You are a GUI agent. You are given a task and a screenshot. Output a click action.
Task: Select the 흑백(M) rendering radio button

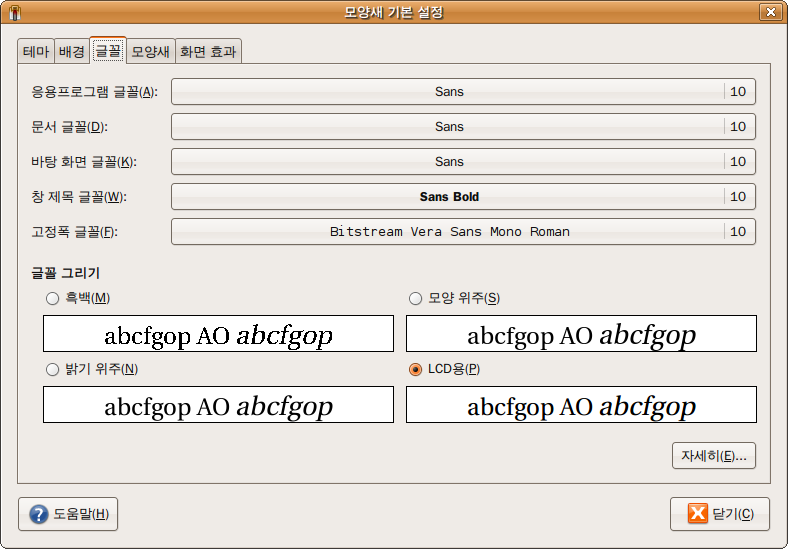click(52, 299)
